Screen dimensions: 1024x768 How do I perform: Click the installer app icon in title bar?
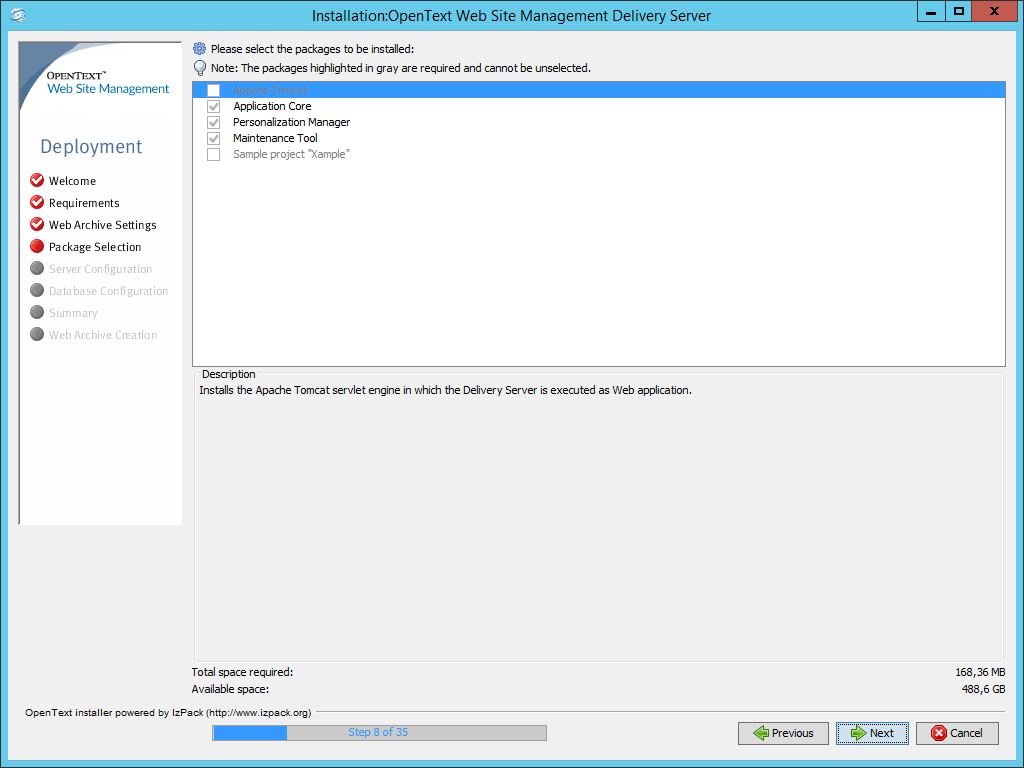pyautogui.click(x=18, y=14)
